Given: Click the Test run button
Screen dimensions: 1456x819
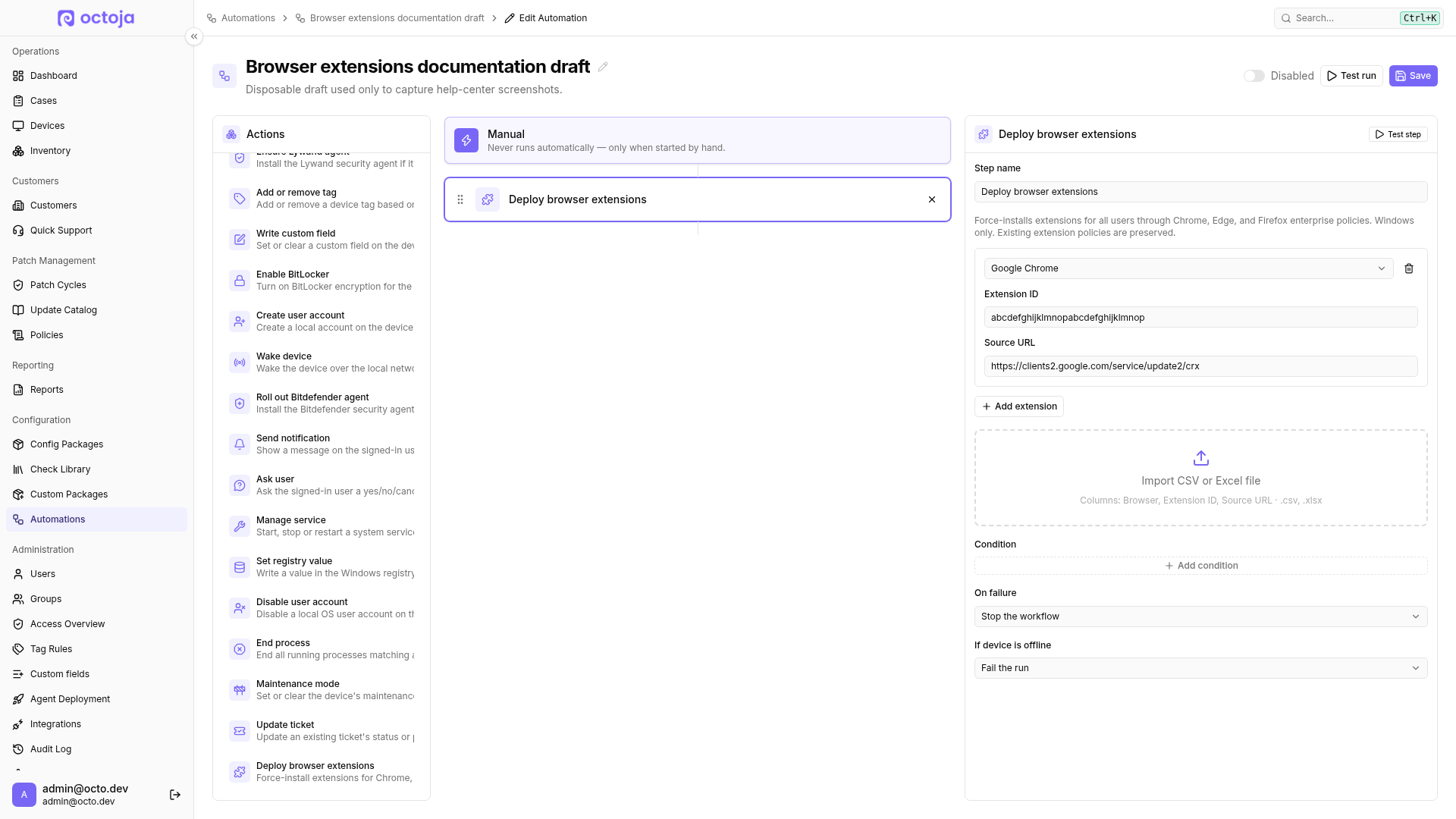Looking at the screenshot, I should pos(1351,76).
